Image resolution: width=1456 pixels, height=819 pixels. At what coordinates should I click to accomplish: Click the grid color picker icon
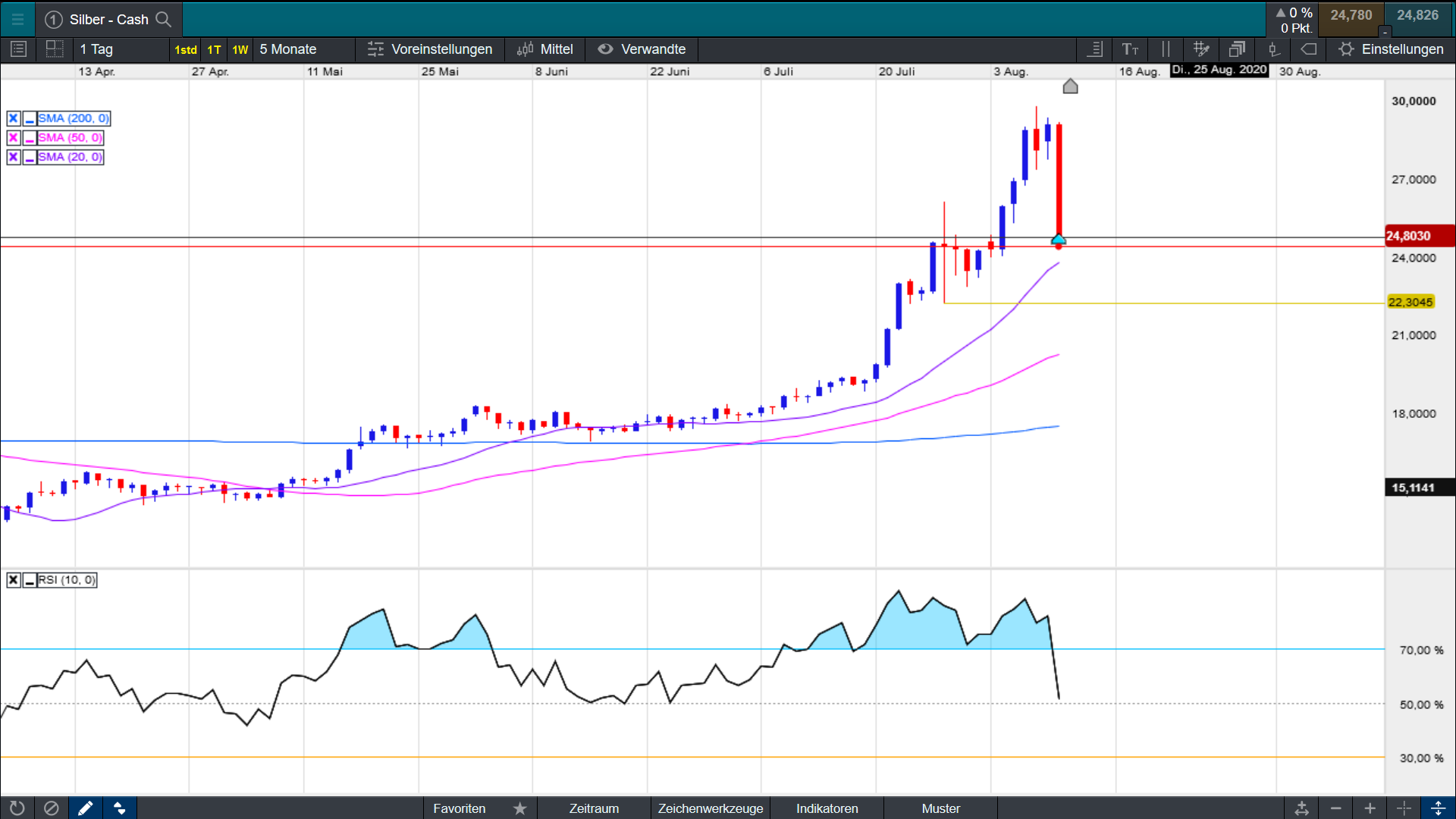pos(1200,49)
